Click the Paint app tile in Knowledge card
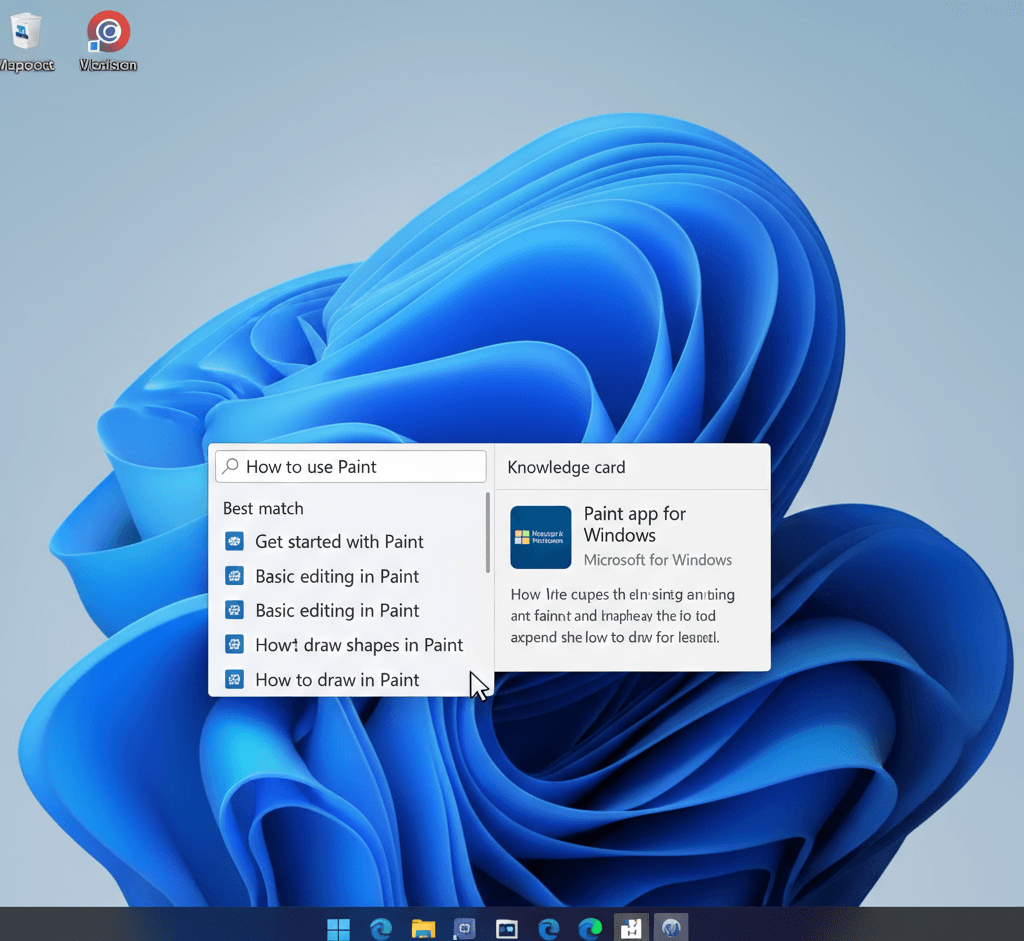The height and width of the screenshot is (941, 1024). coord(540,537)
